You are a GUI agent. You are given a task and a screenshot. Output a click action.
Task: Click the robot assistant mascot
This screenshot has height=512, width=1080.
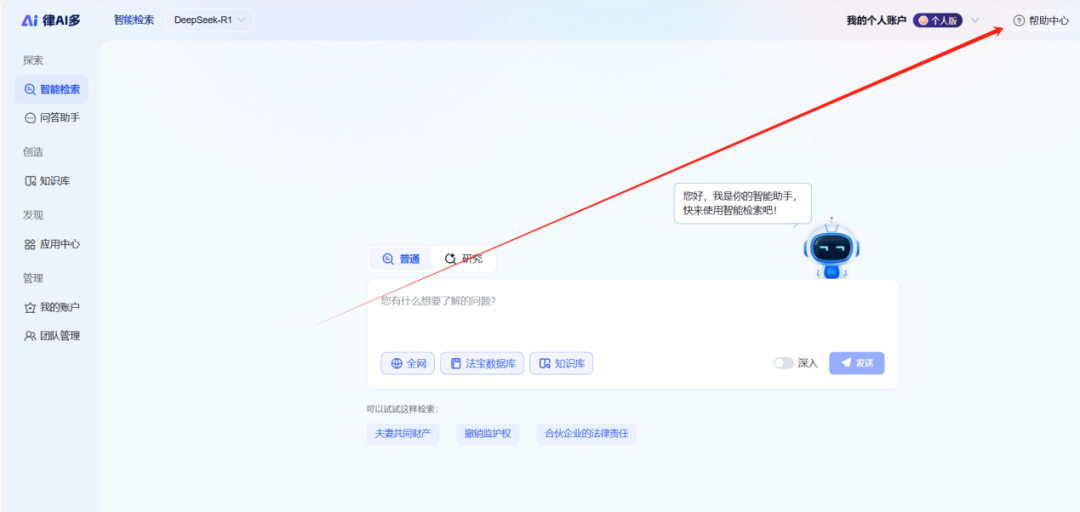pos(831,250)
